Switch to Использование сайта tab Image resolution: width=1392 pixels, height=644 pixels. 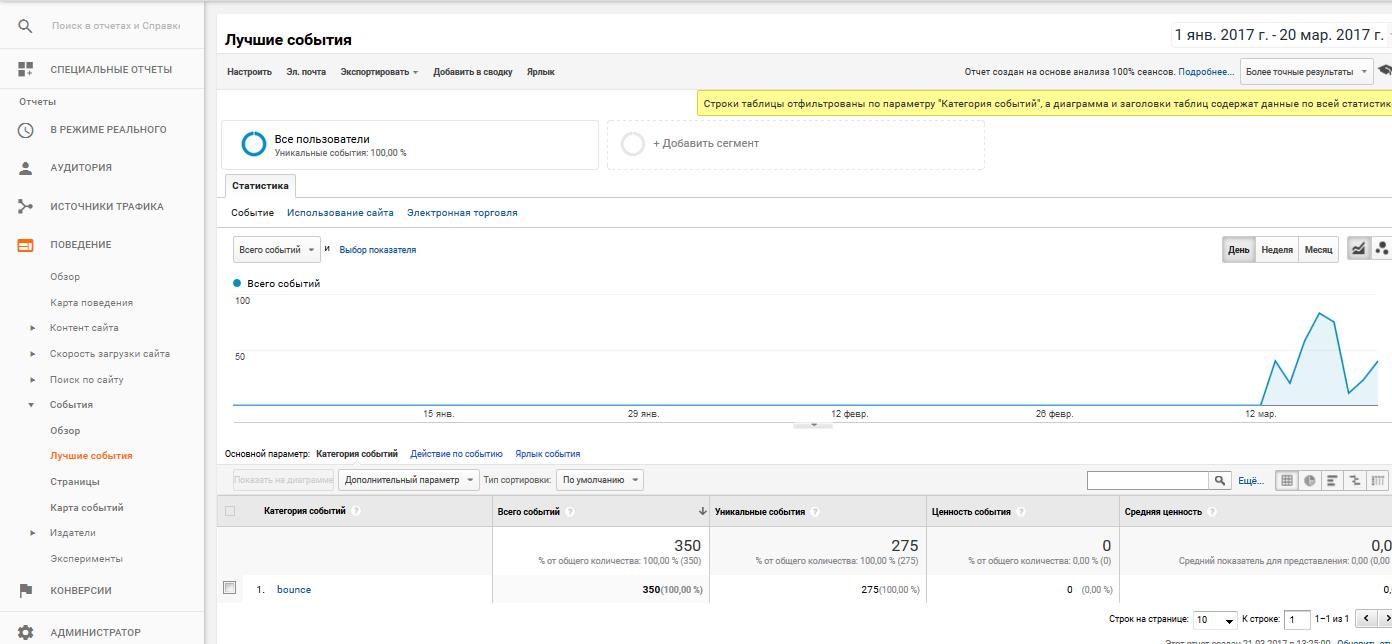point(340,213)
